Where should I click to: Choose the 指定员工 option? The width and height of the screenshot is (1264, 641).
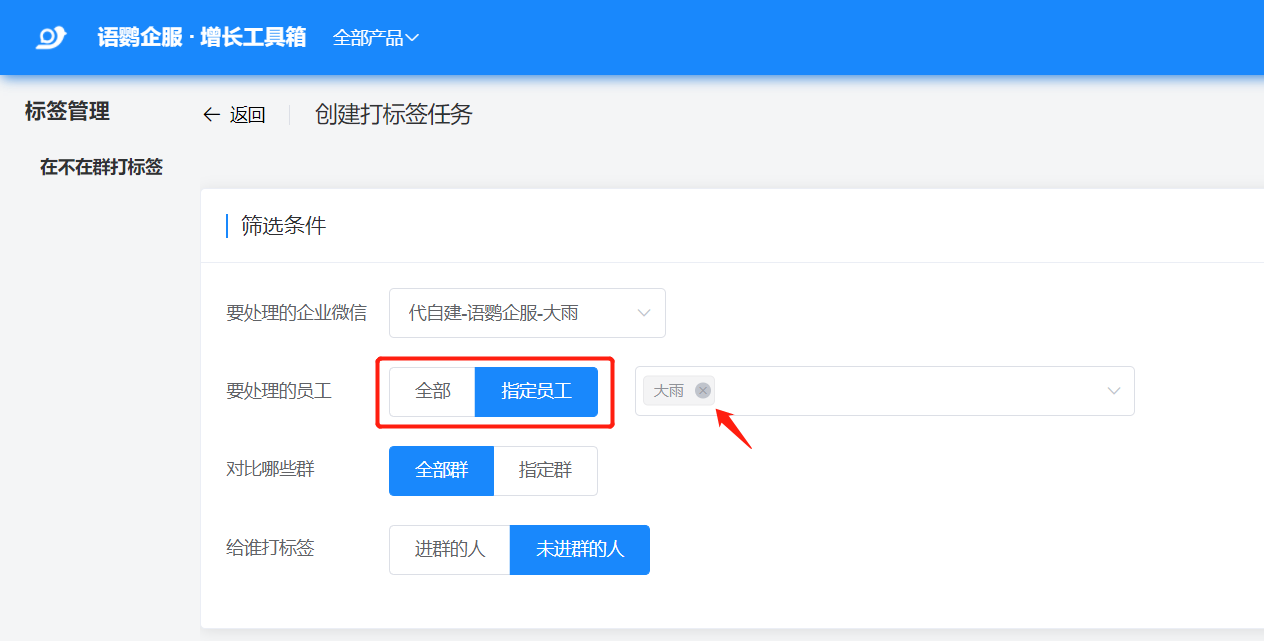[536, 391]
